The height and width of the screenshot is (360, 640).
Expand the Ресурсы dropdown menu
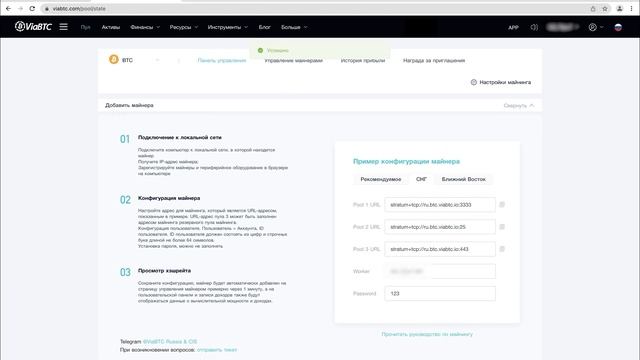[184, 27]
